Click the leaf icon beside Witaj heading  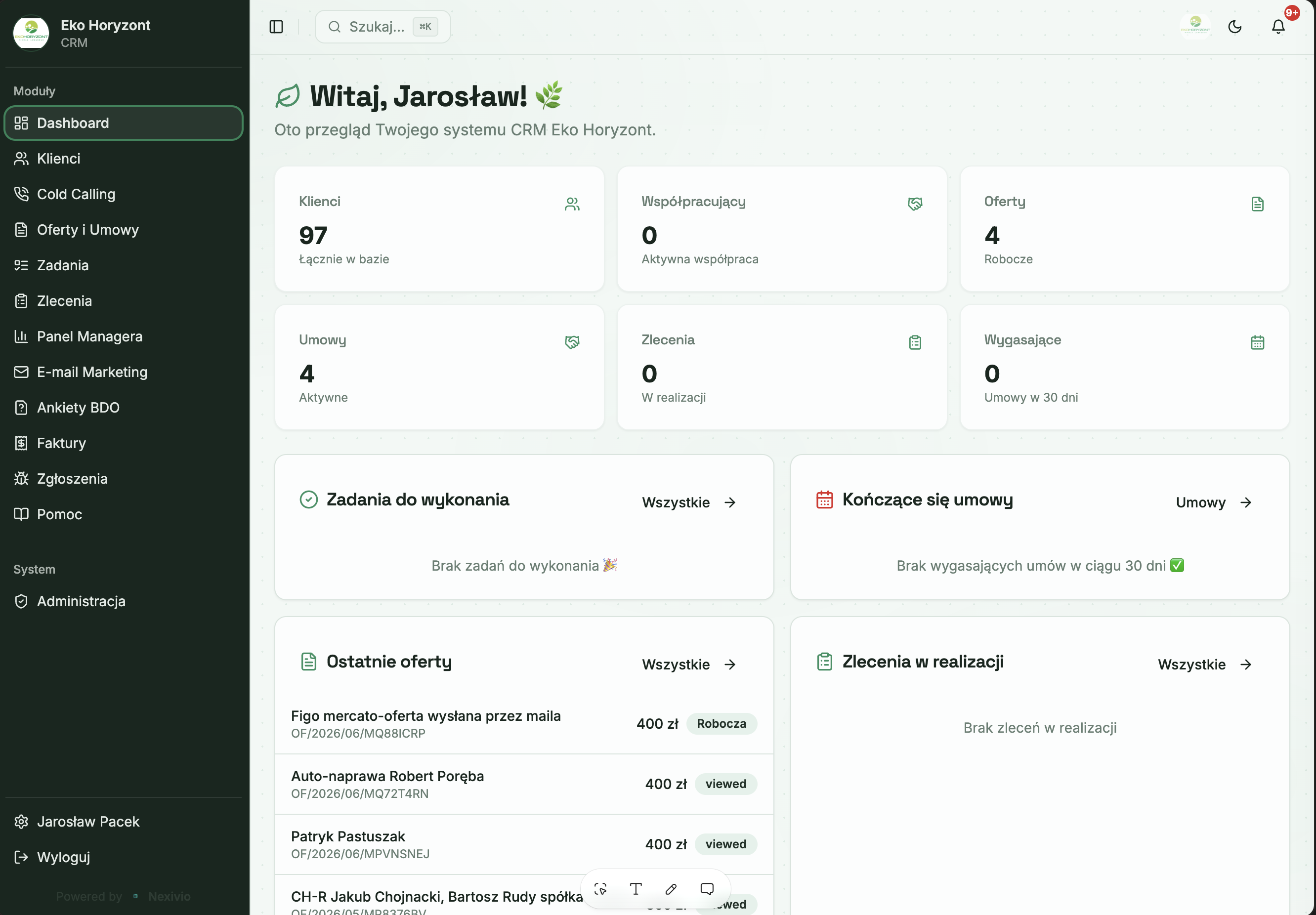288,96
